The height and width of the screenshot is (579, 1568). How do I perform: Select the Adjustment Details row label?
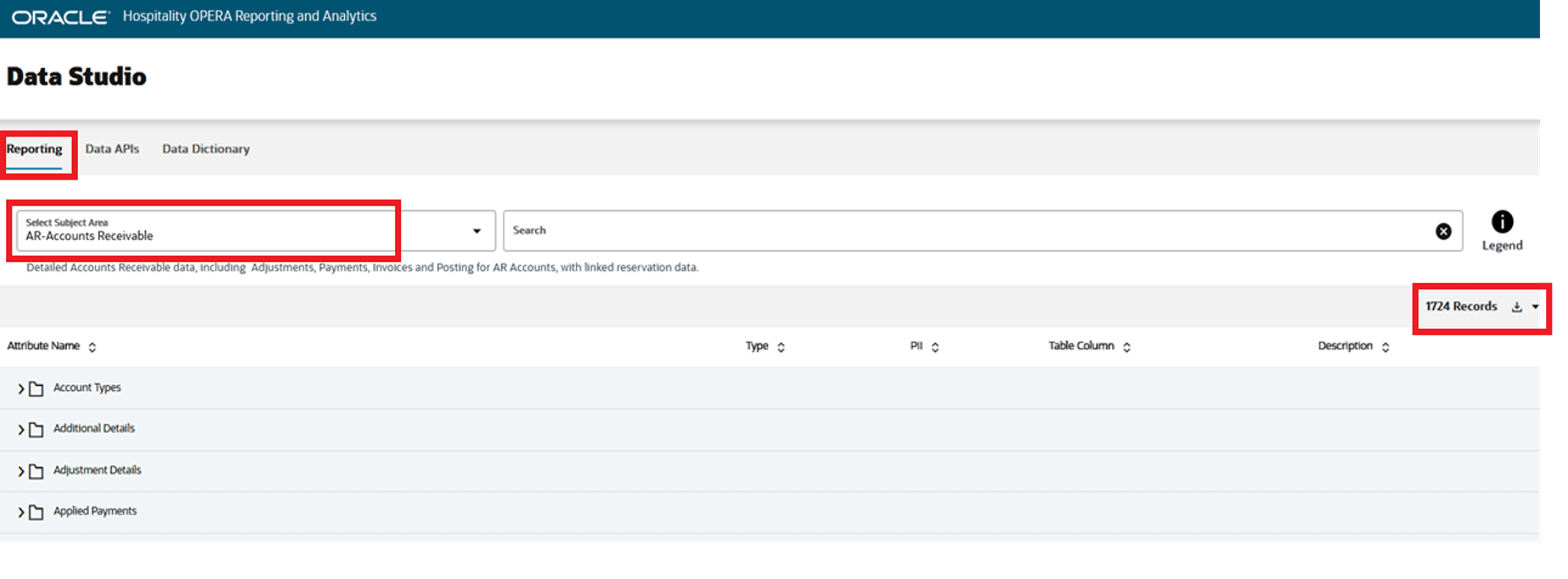[x=97, y=470]
